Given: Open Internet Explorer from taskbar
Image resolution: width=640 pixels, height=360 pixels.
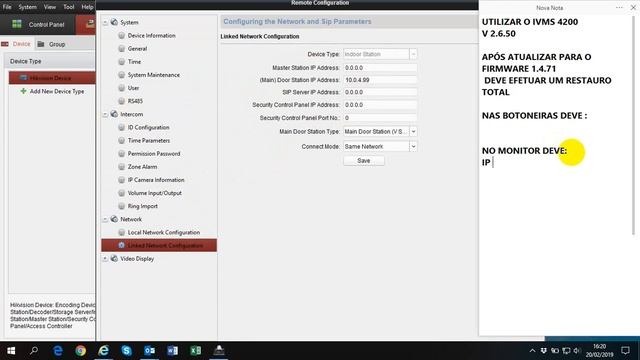Looking at the screenshot, I should click(104, 351).
